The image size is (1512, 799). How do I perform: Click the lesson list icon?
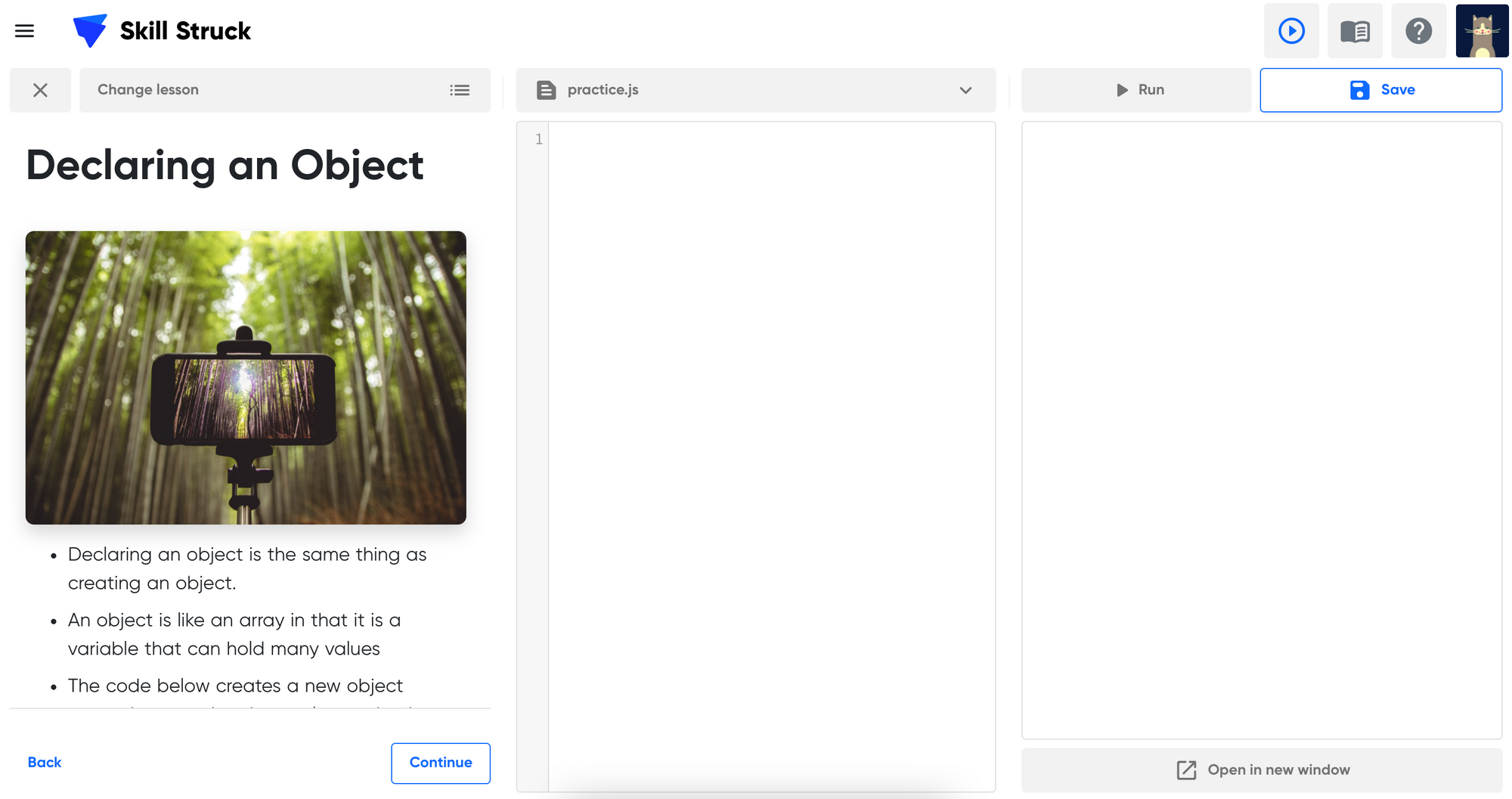click(460, 90)
